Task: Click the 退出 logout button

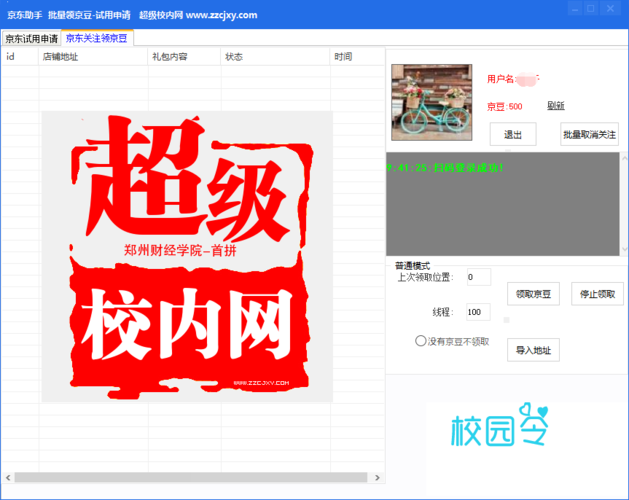Action: (x=513, y=134)
